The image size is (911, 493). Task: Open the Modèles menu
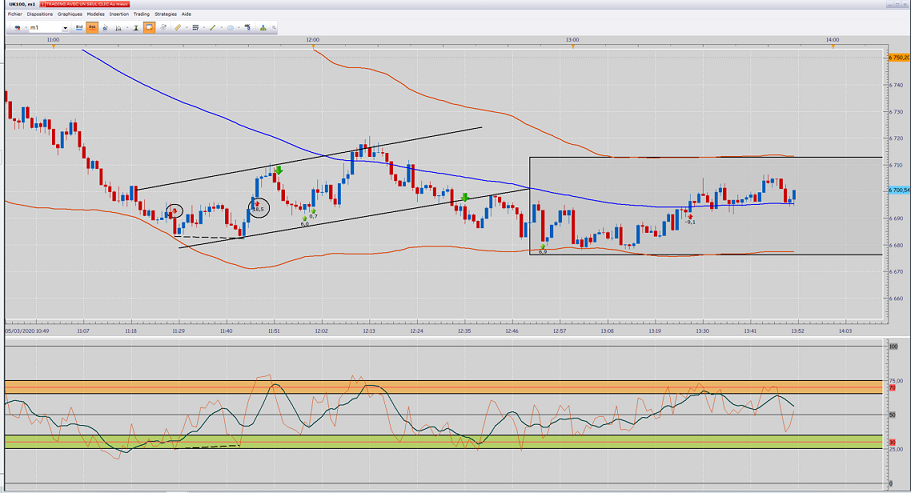pyautogui.click(x=96, y=14)
